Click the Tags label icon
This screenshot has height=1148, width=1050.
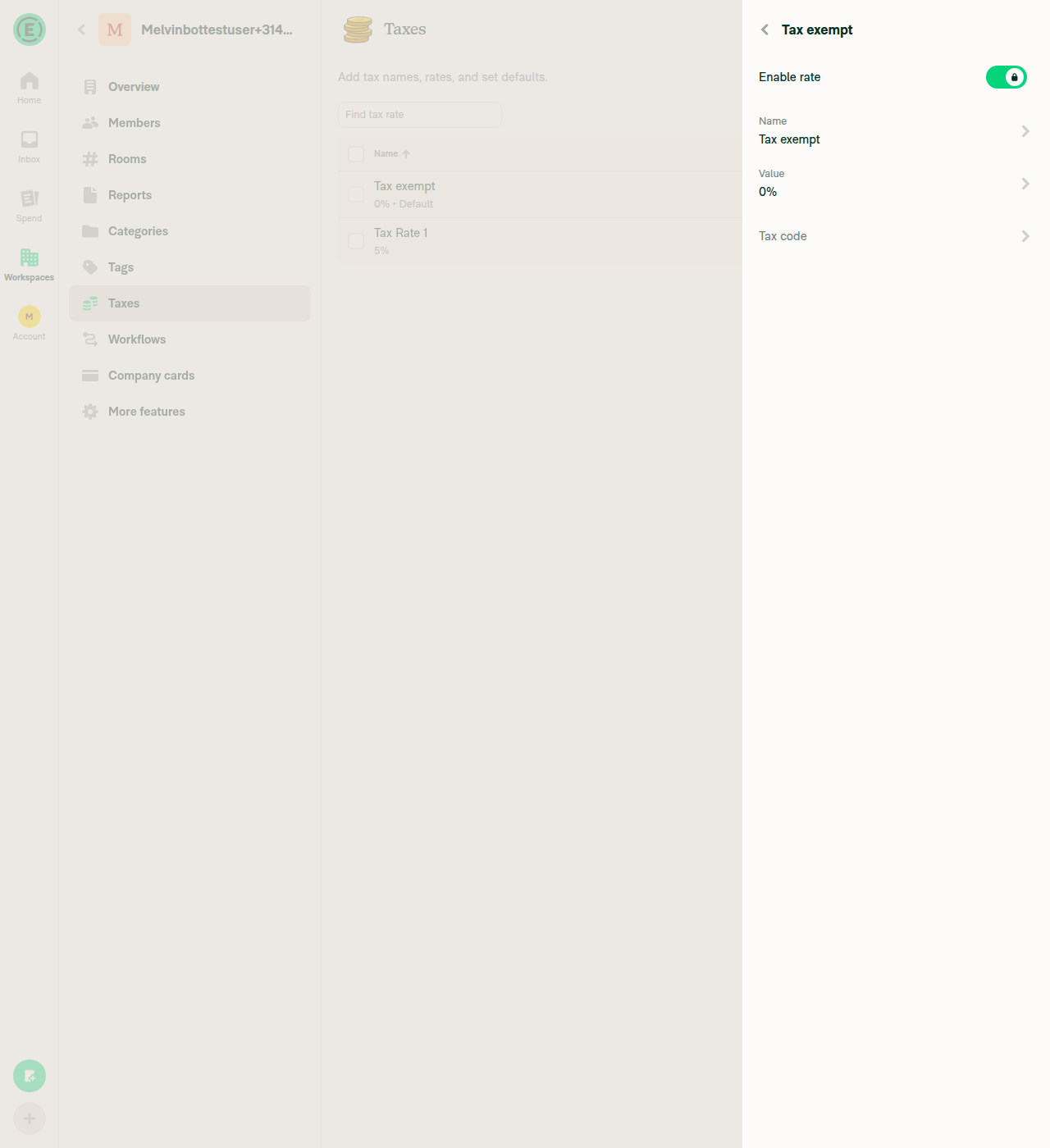90,267
